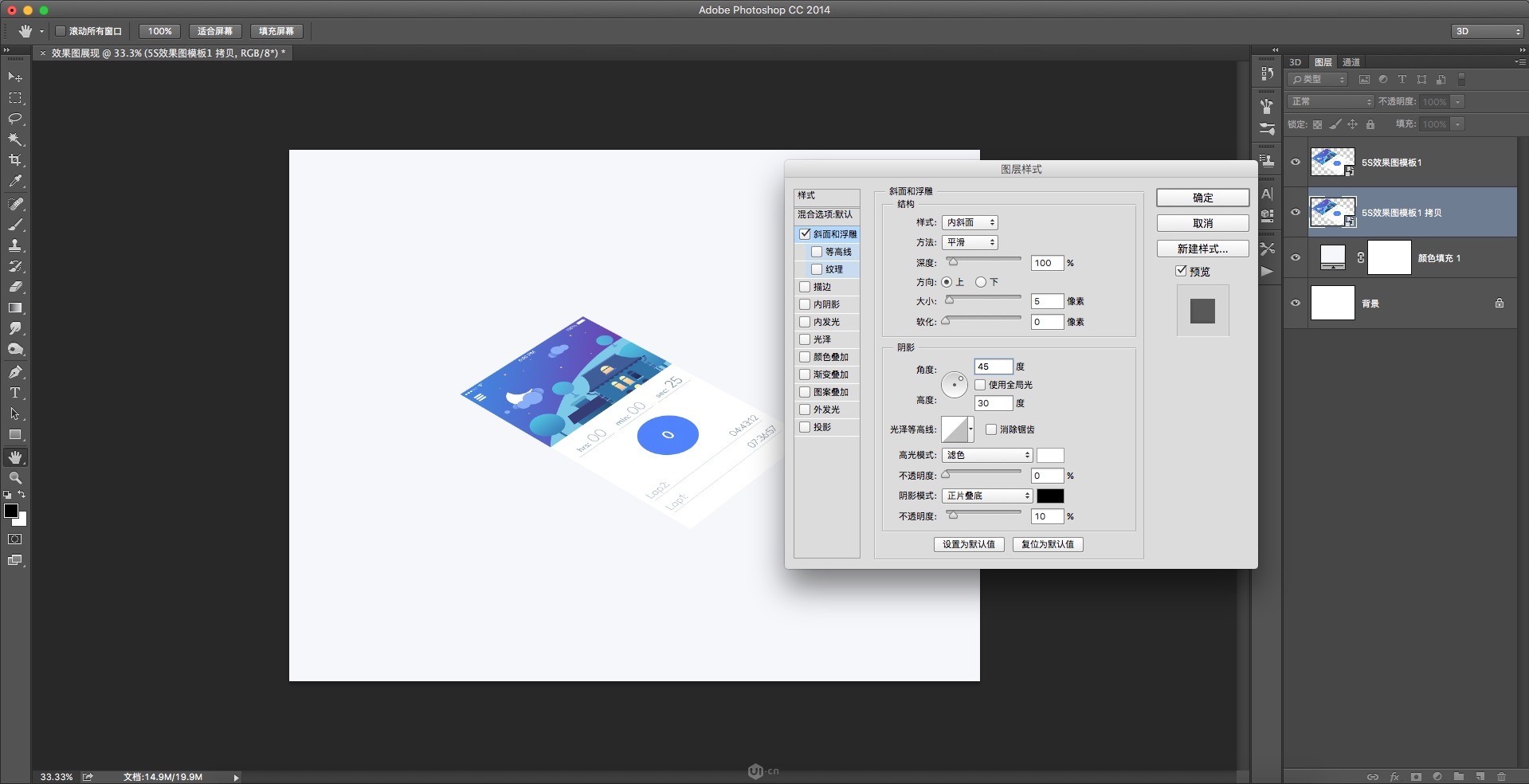Select the Brush tool
The height and width of the screenshot is (784, 1529).
tap(15, 225)
